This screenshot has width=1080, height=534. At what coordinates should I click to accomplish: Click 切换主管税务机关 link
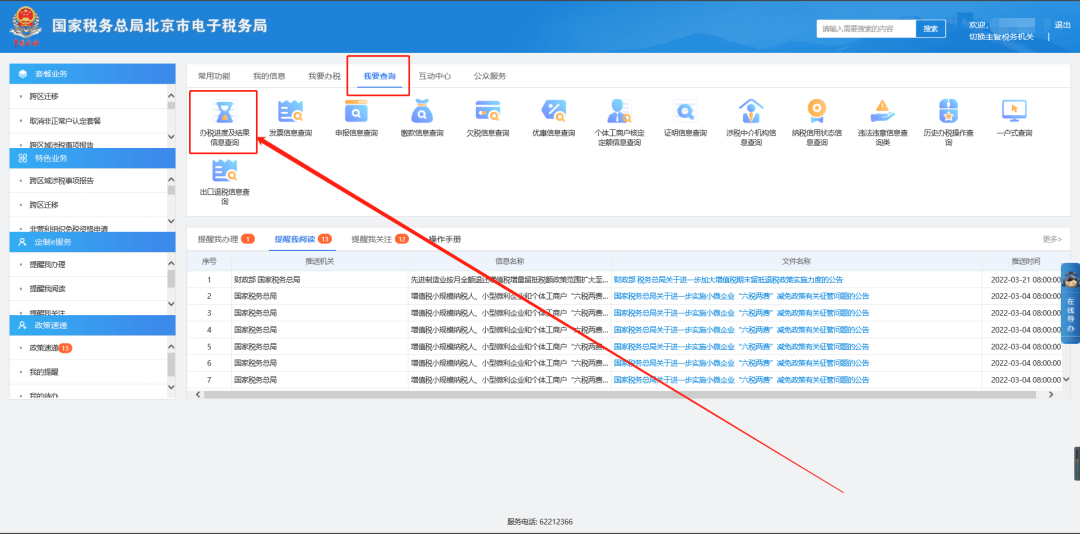click(x=1001, y=37)
